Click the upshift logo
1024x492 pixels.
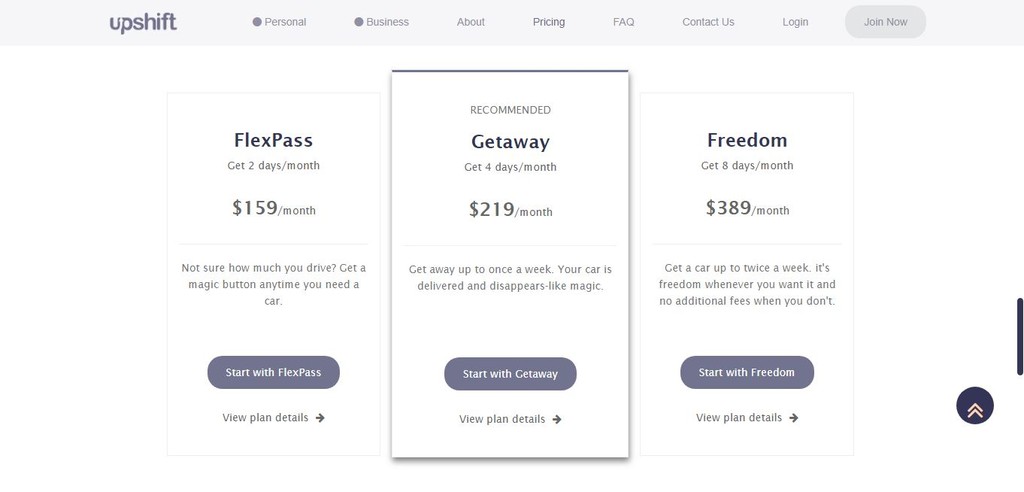tap(143, 23)
